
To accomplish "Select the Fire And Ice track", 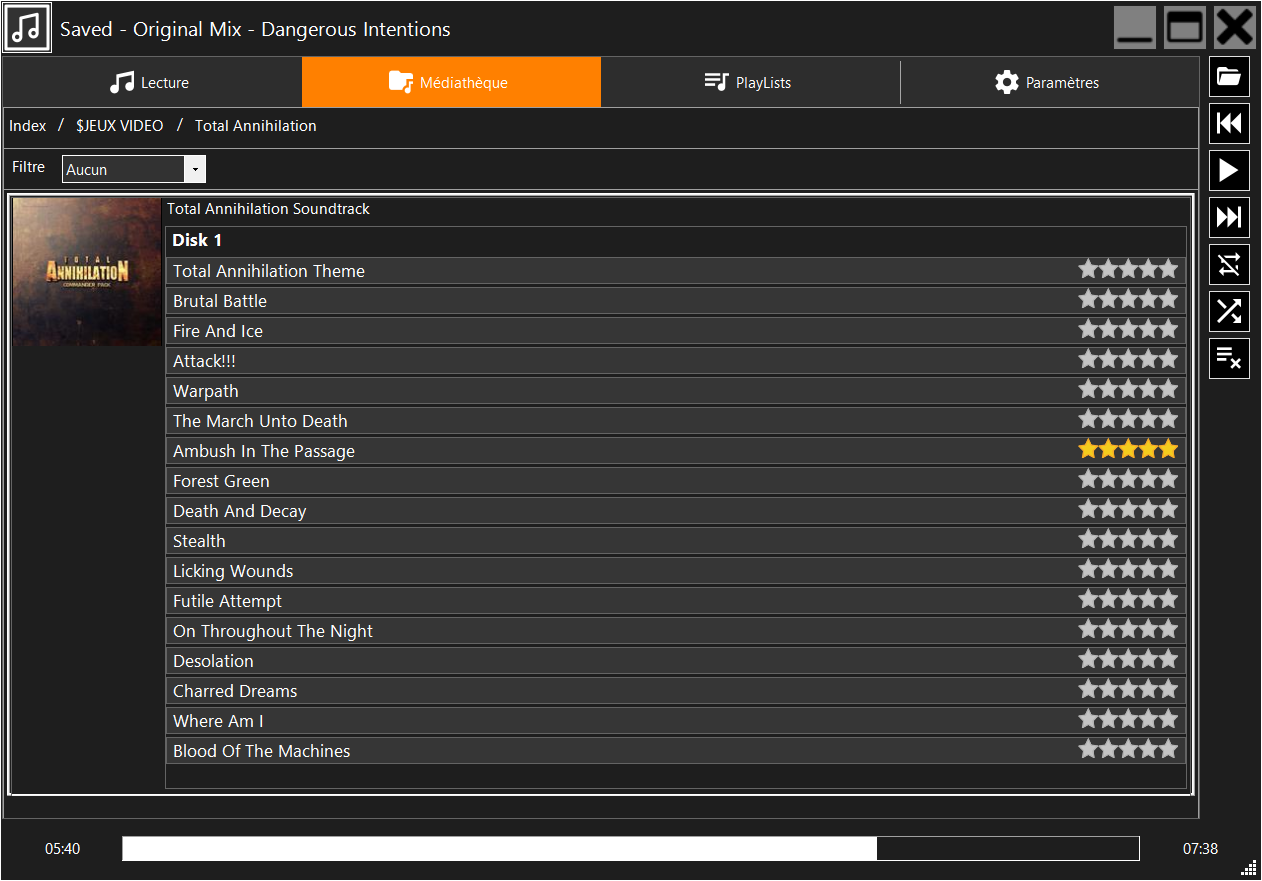I will click(x=676, y=331).
